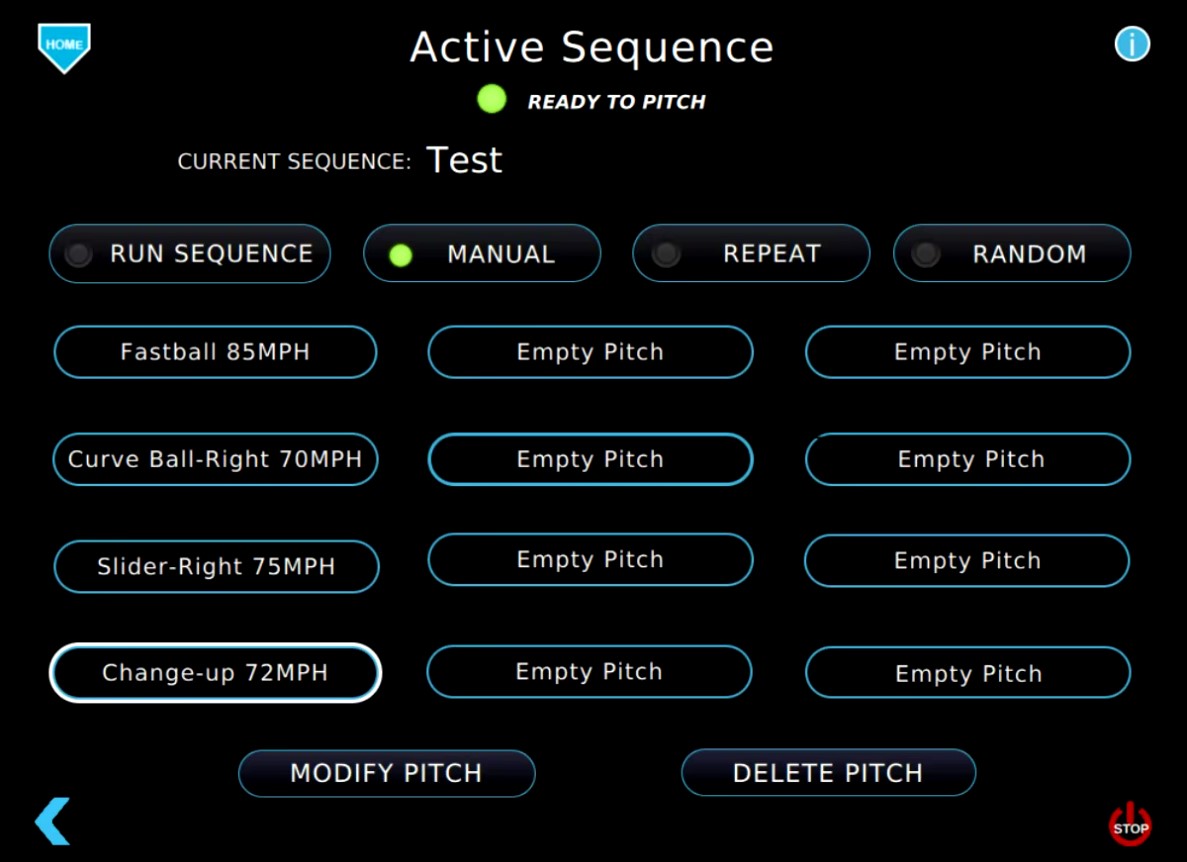Select the Fastball 85MPH pitch

pos(215,352)
